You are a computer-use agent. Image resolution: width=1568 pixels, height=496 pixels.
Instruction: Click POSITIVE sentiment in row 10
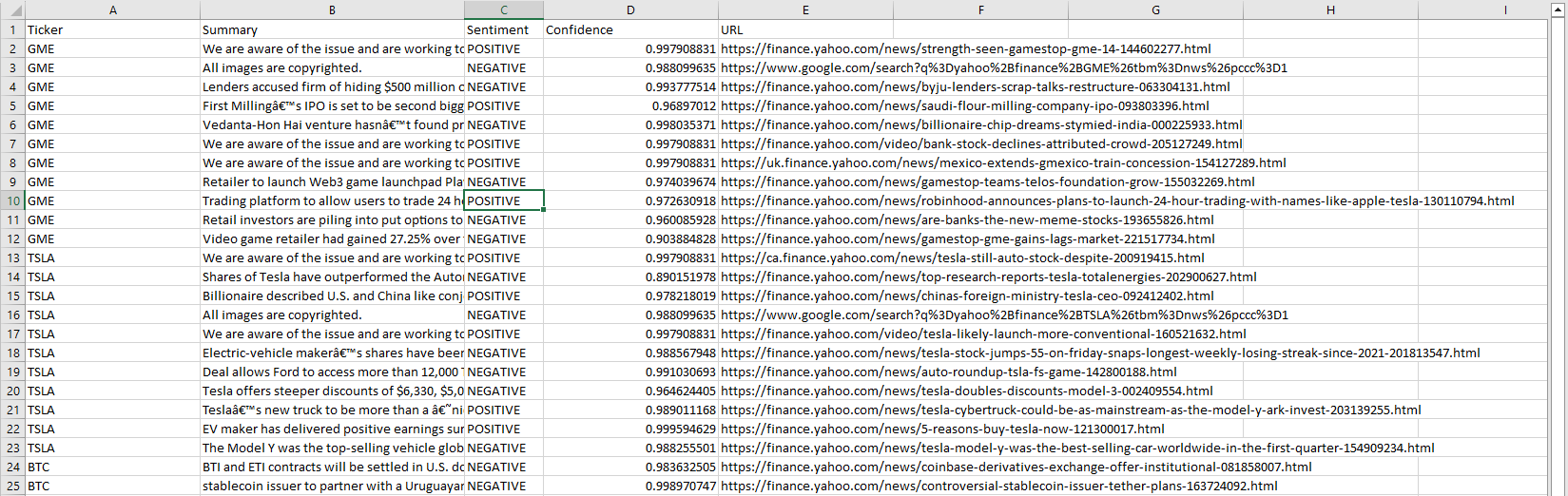coord(504,200)
